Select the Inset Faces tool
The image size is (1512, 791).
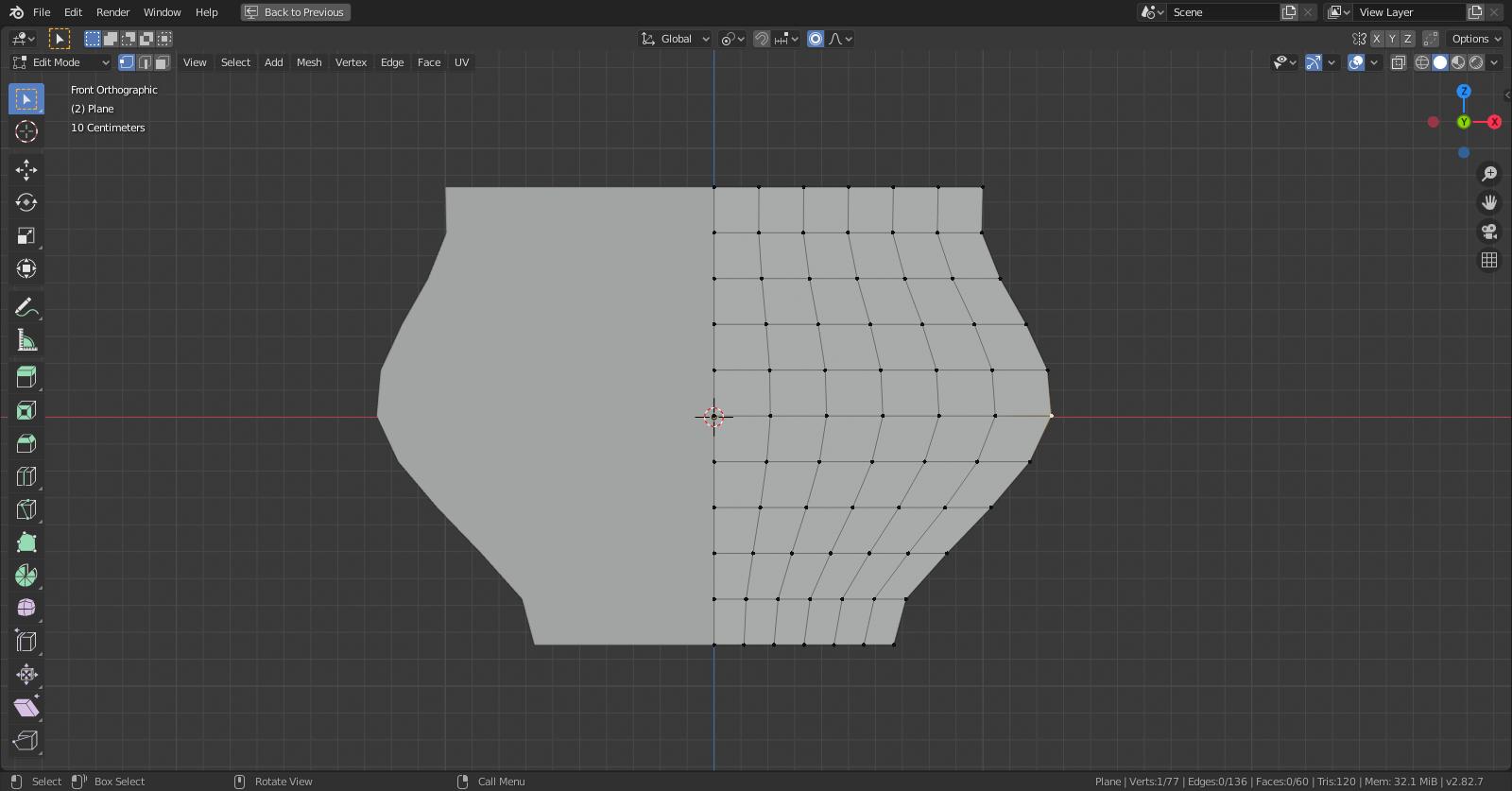click(x=26, y=410)
